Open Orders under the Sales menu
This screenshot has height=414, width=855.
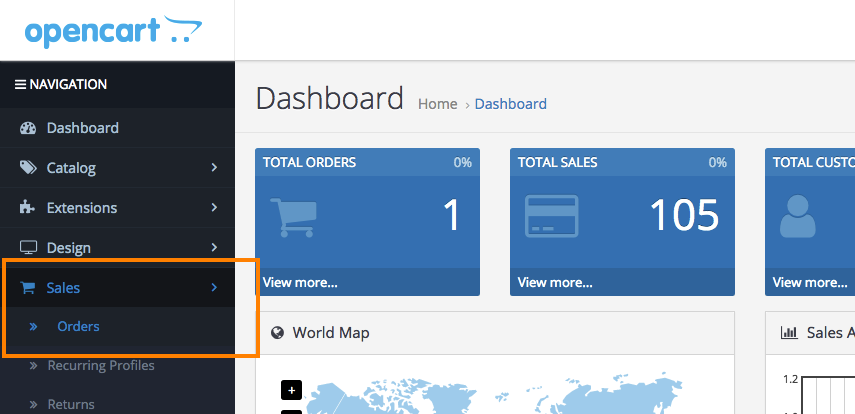coord(78,326)
